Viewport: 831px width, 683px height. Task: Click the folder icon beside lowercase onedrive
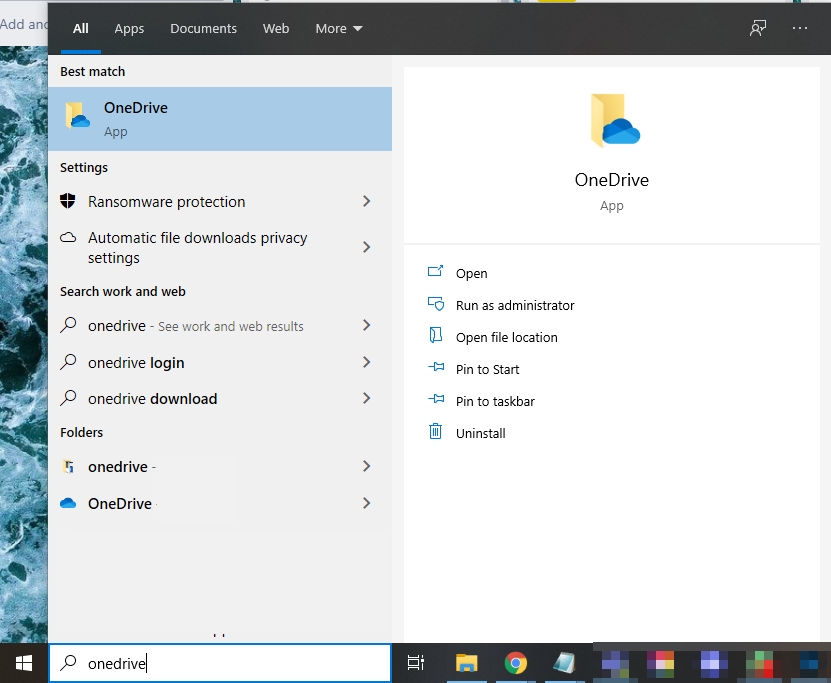coord(68,467)
